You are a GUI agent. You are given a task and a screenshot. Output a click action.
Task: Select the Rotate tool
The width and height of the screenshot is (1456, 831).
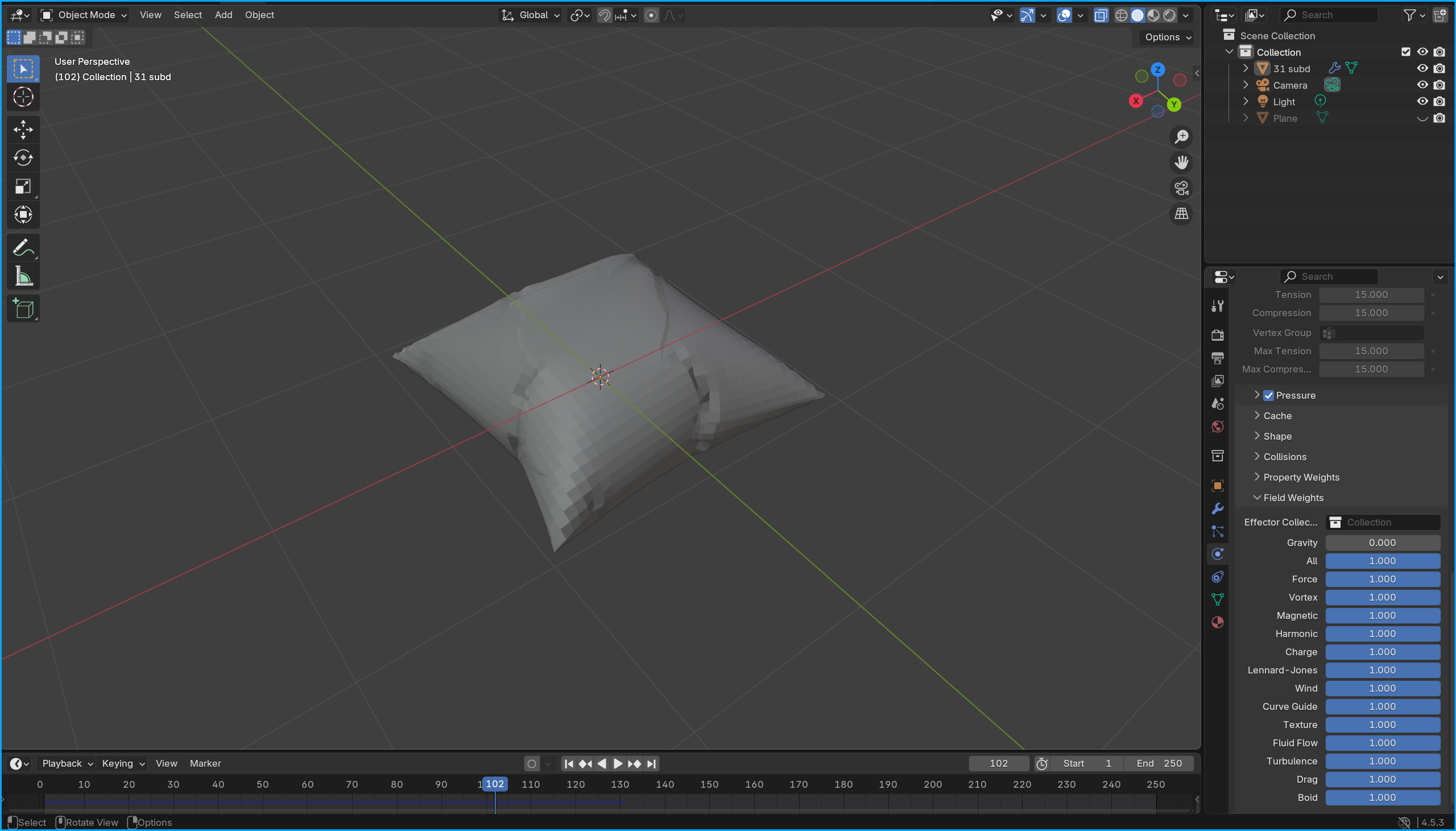[23, 158]
